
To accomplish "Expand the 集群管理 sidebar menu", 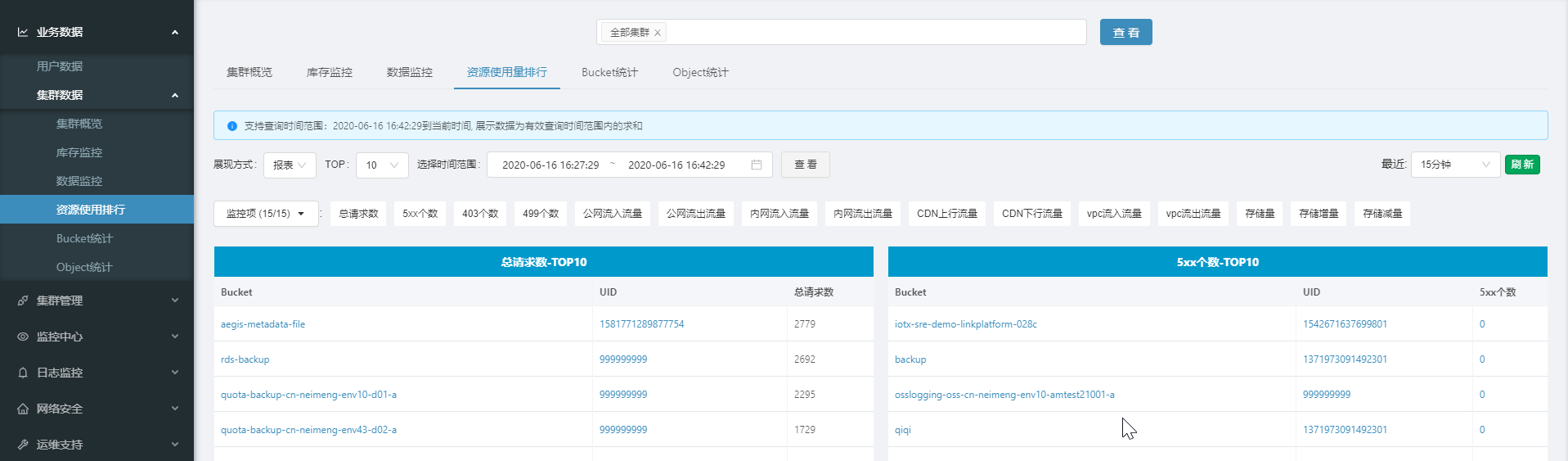I will point(175,301).
